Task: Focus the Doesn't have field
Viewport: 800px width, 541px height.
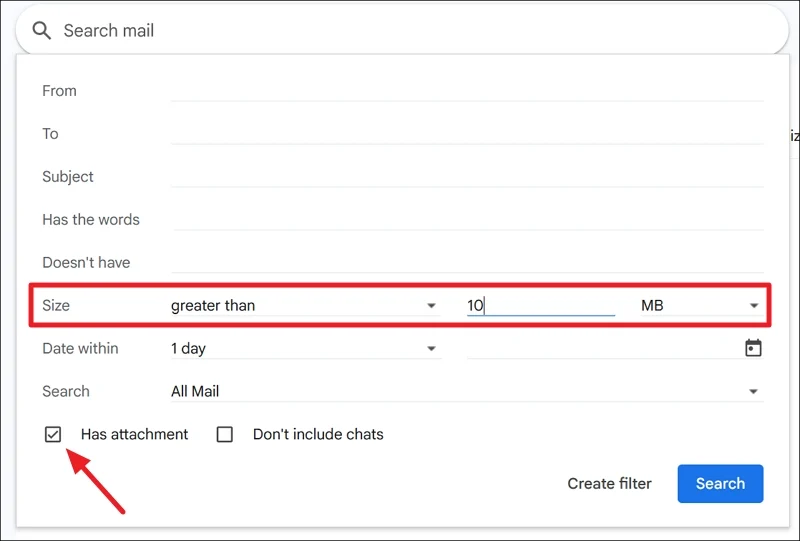Action: (x=466, y=263)
